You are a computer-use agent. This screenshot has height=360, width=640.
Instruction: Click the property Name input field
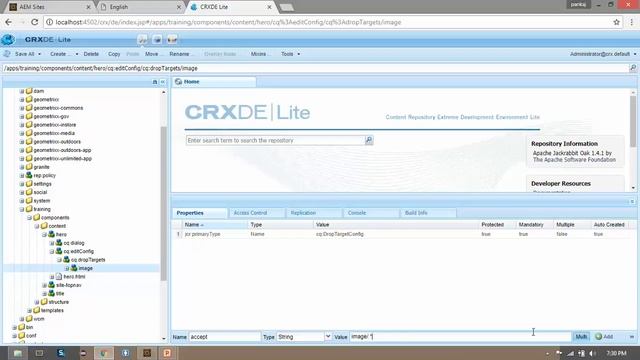click(x=224, y=337)
